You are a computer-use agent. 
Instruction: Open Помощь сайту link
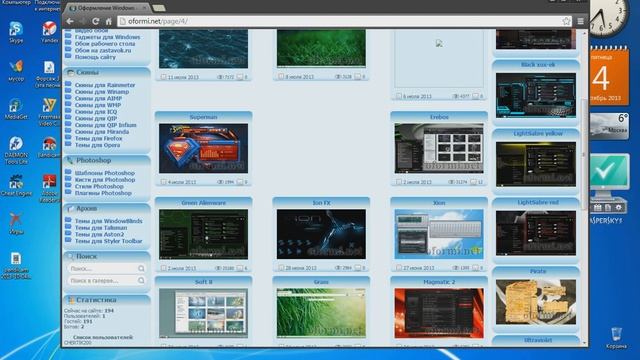(x=95, y=57)
